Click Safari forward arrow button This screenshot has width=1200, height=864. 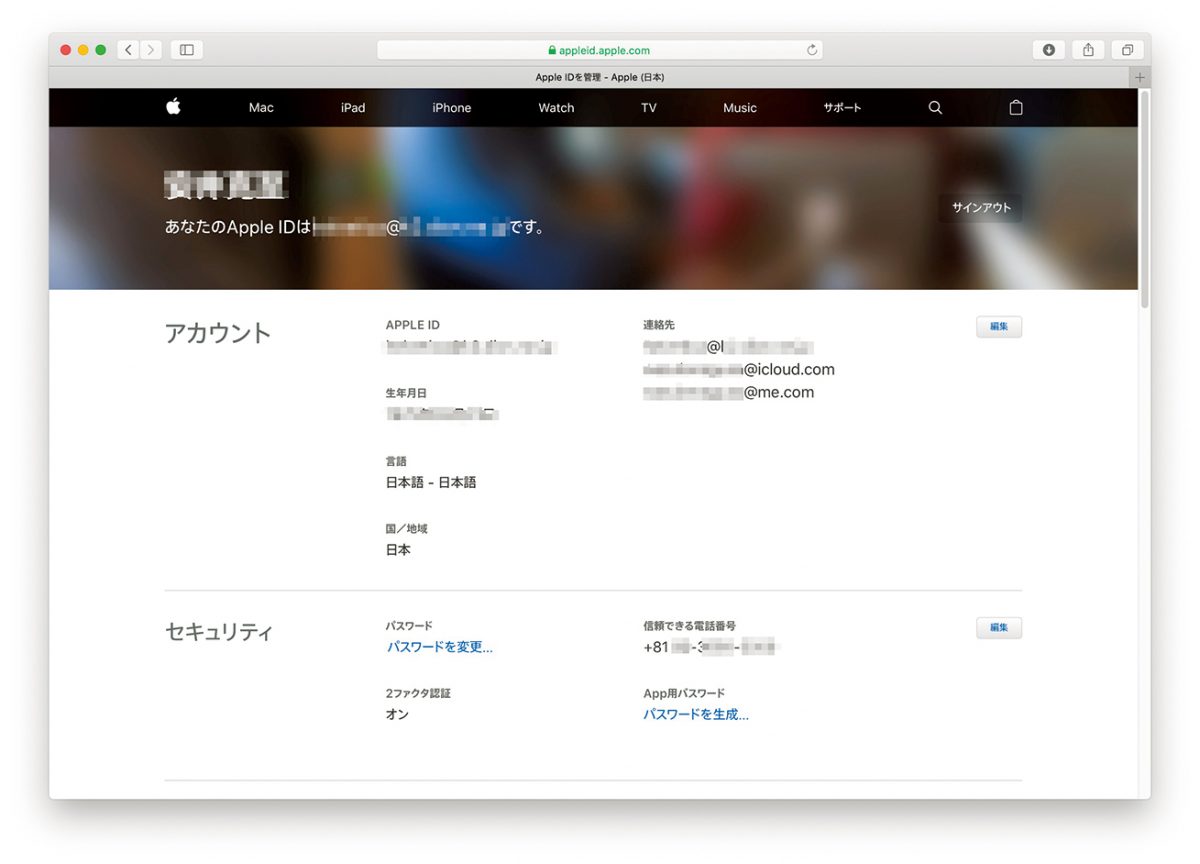pyautogui.click(x=151, y=50)
